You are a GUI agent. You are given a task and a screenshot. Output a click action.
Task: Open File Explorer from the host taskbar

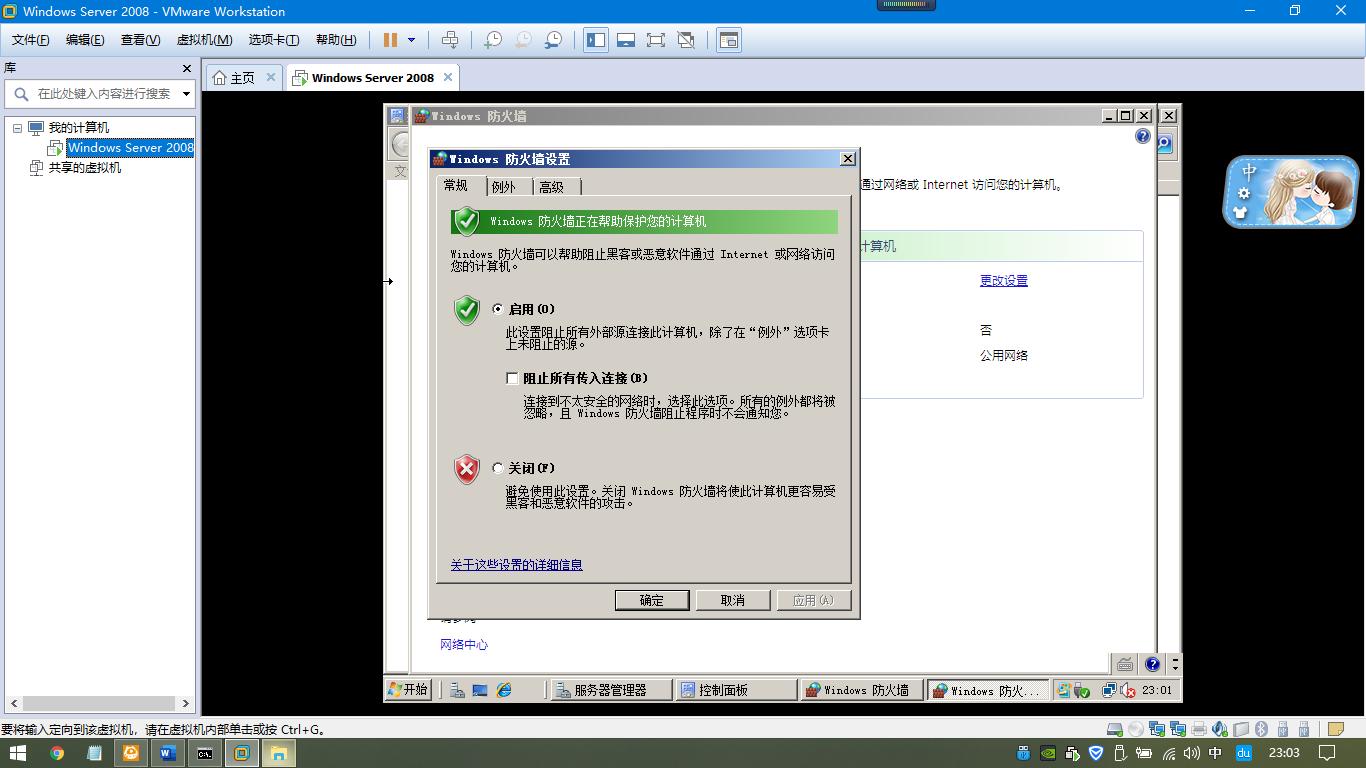coord(278,753)
